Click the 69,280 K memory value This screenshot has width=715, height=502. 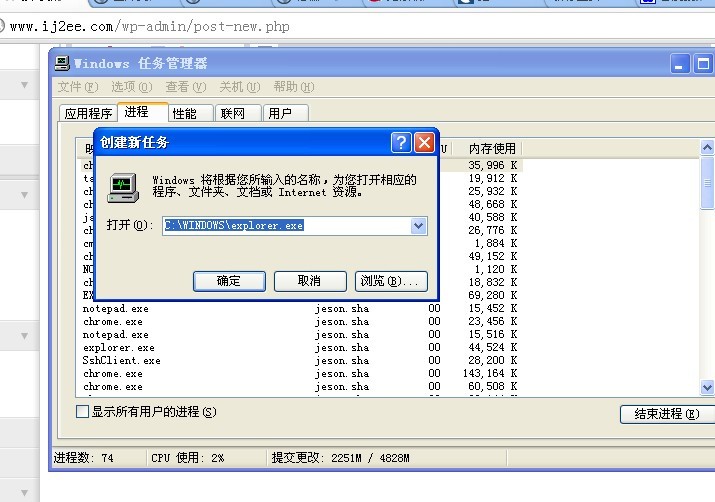tap(492, 295)
